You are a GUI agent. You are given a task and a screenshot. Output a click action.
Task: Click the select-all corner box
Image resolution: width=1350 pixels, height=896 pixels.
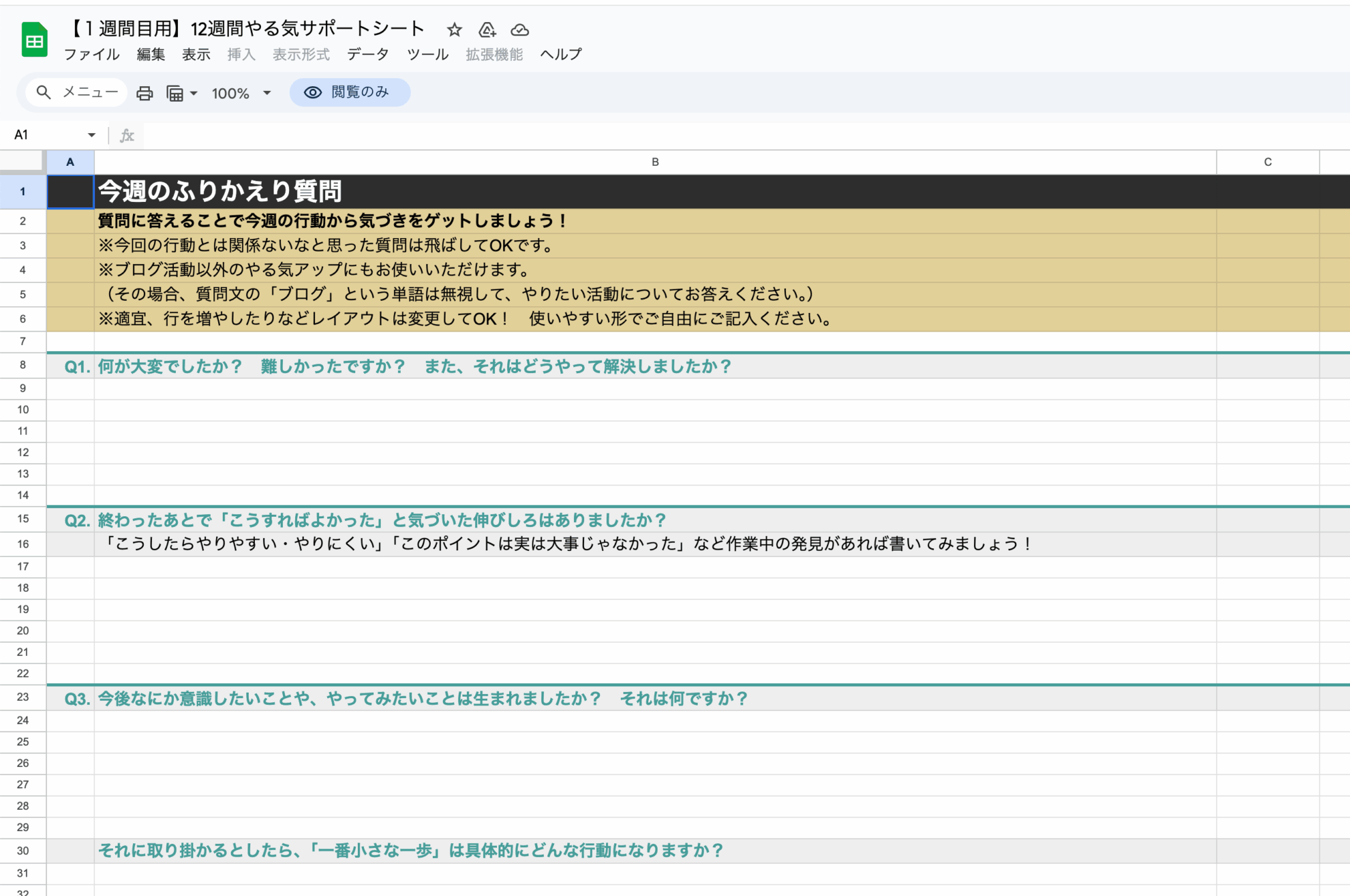(23, 162)
